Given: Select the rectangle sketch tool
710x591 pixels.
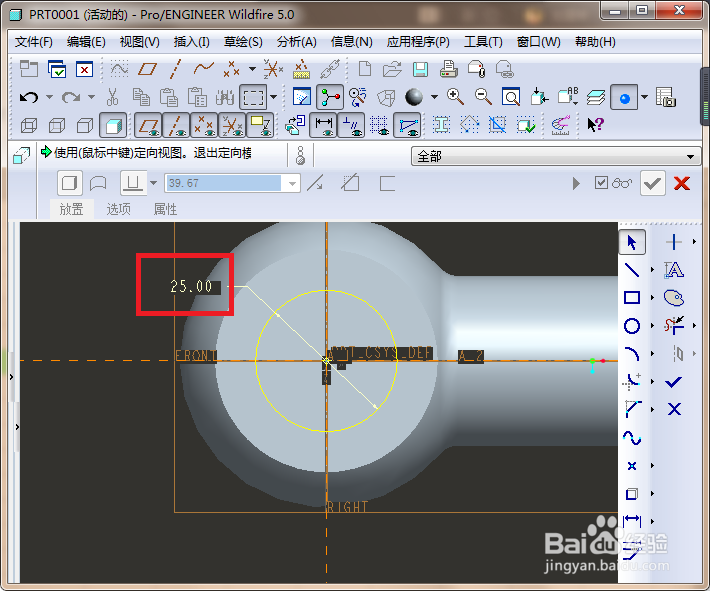Looking at the screenshot, I should pos(632,298).
